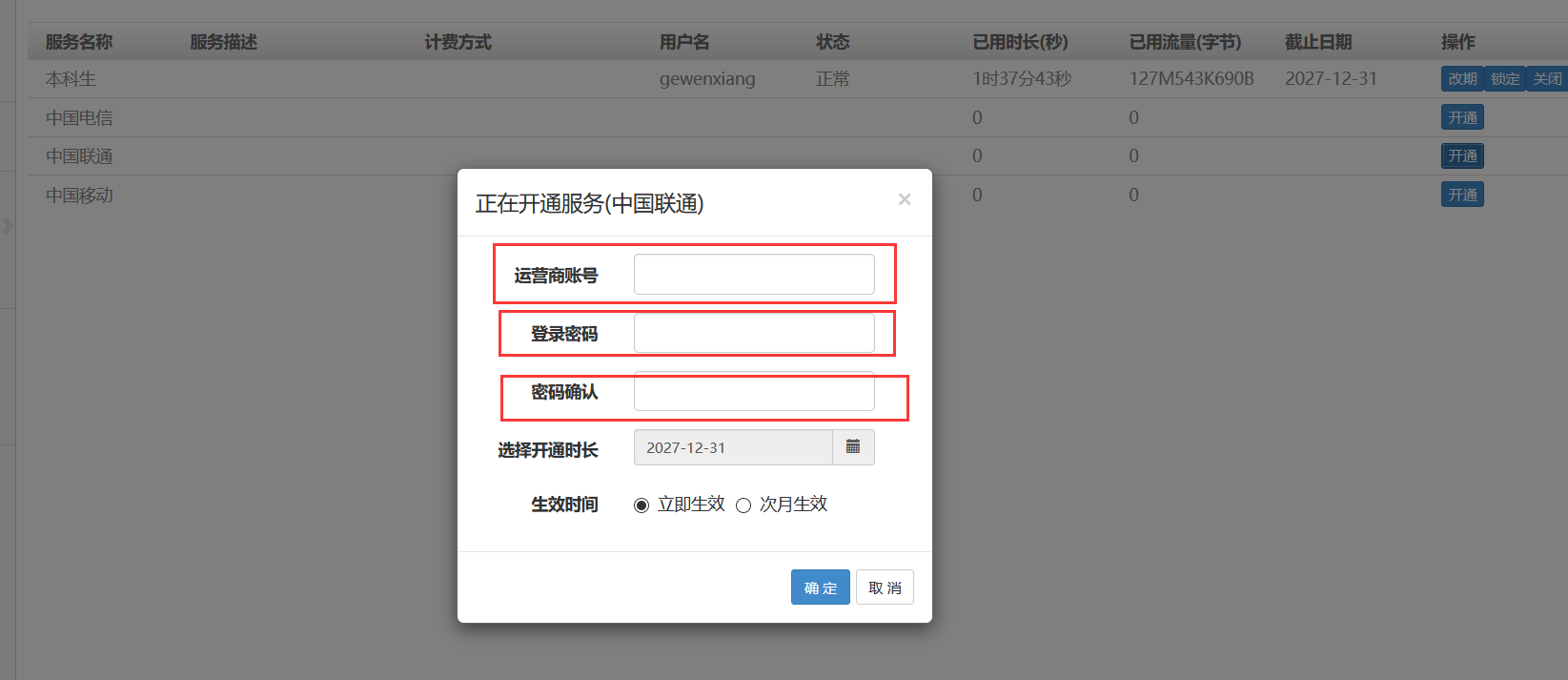Click 改期 button for 本科生 row
The image size is (1568, 680).
click(1462, 79)
